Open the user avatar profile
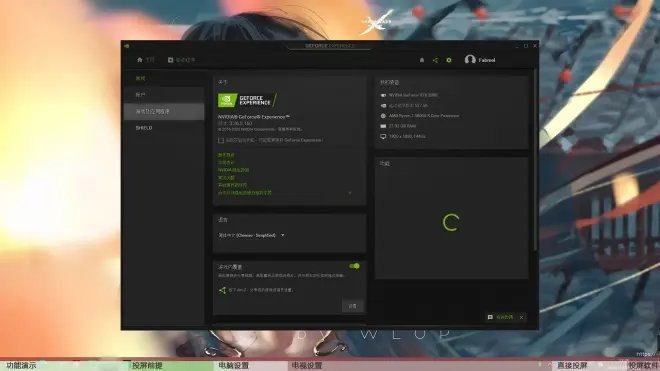 (x=470, y=60)
